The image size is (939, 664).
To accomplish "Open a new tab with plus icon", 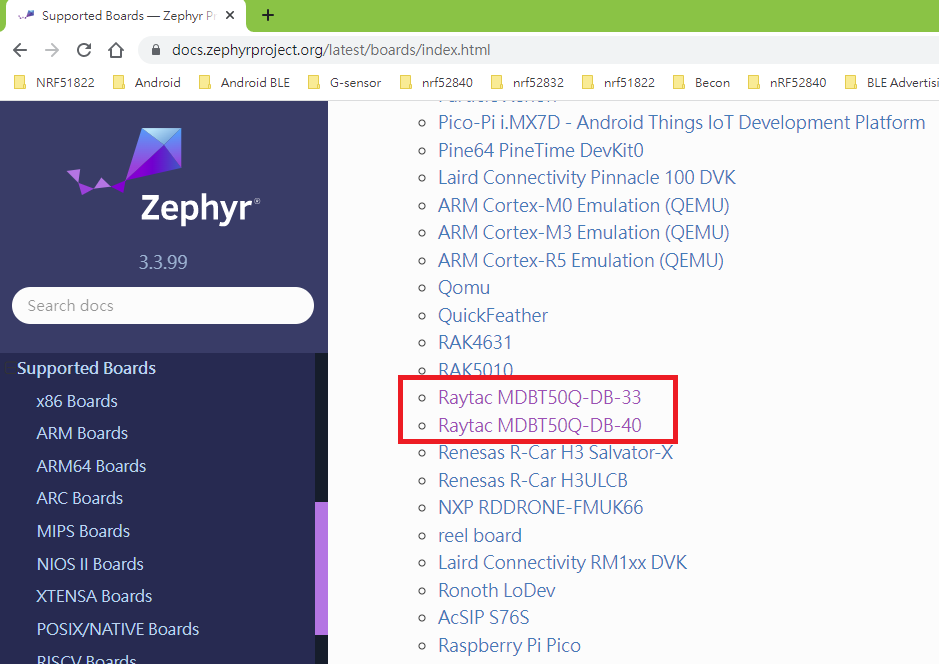I will pos(268,15).
